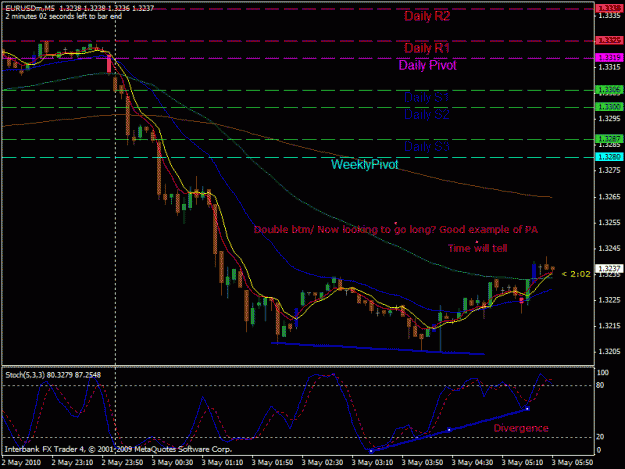Click the '3 May 04:30' time axis label

[x=472, y=463]
